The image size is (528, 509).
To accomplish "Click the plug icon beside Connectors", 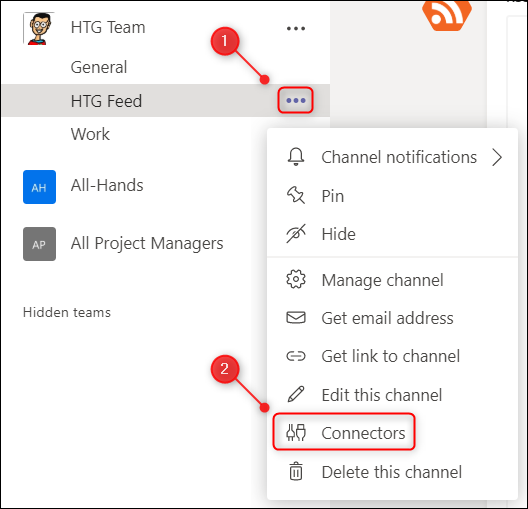I will click(296, 433).
